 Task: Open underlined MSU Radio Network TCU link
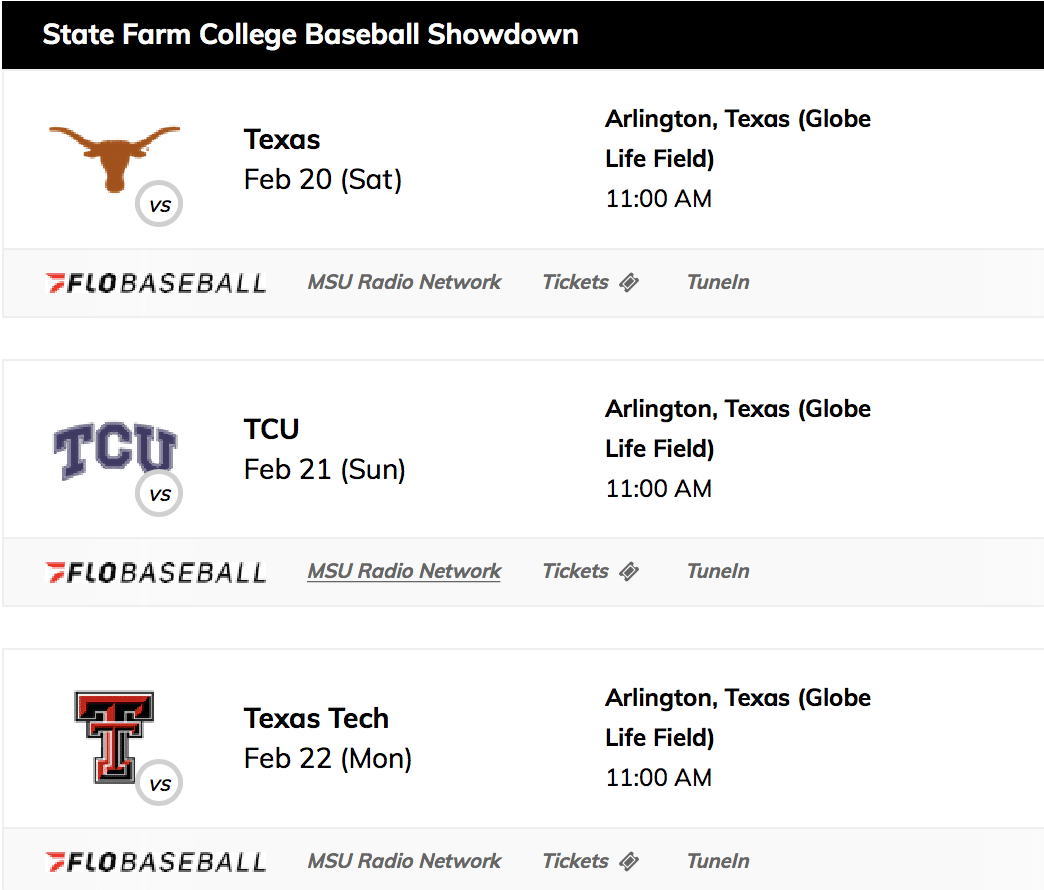[x=404, y=571]
